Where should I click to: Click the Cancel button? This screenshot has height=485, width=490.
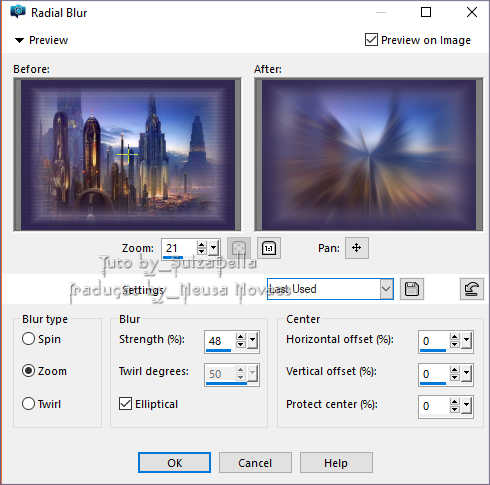click(x=255, y=463)
